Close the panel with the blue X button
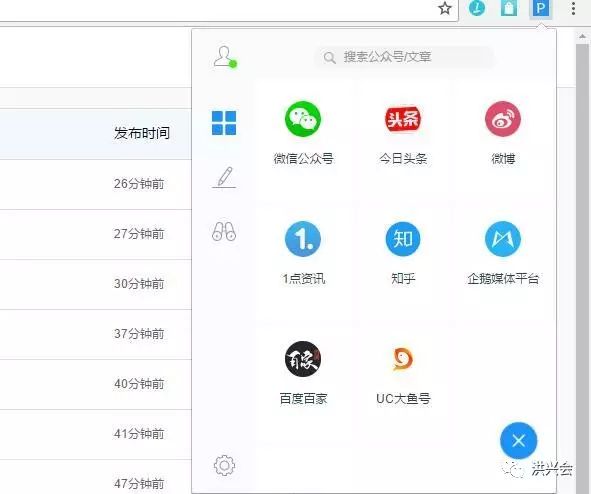Screen dimensions: 591x494 (x=519, y=440)
